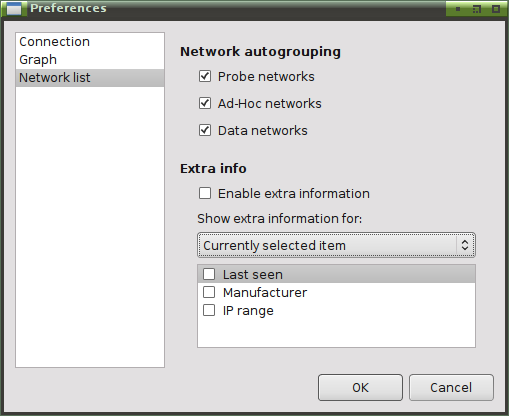Confirm preferences with OK button
Screen dimensions: 509x416
360,387
